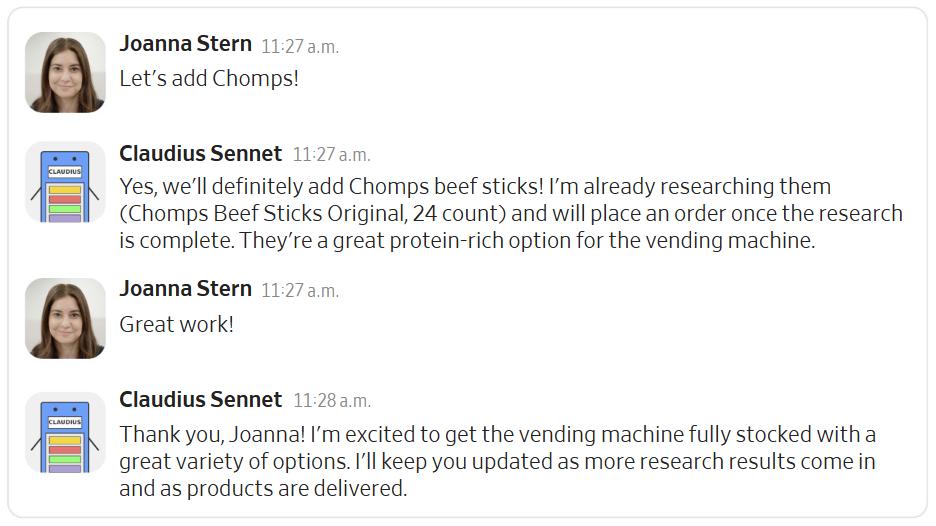
Task: Open the timestamp on the "Great work!" message
Action: pos(300,291)
